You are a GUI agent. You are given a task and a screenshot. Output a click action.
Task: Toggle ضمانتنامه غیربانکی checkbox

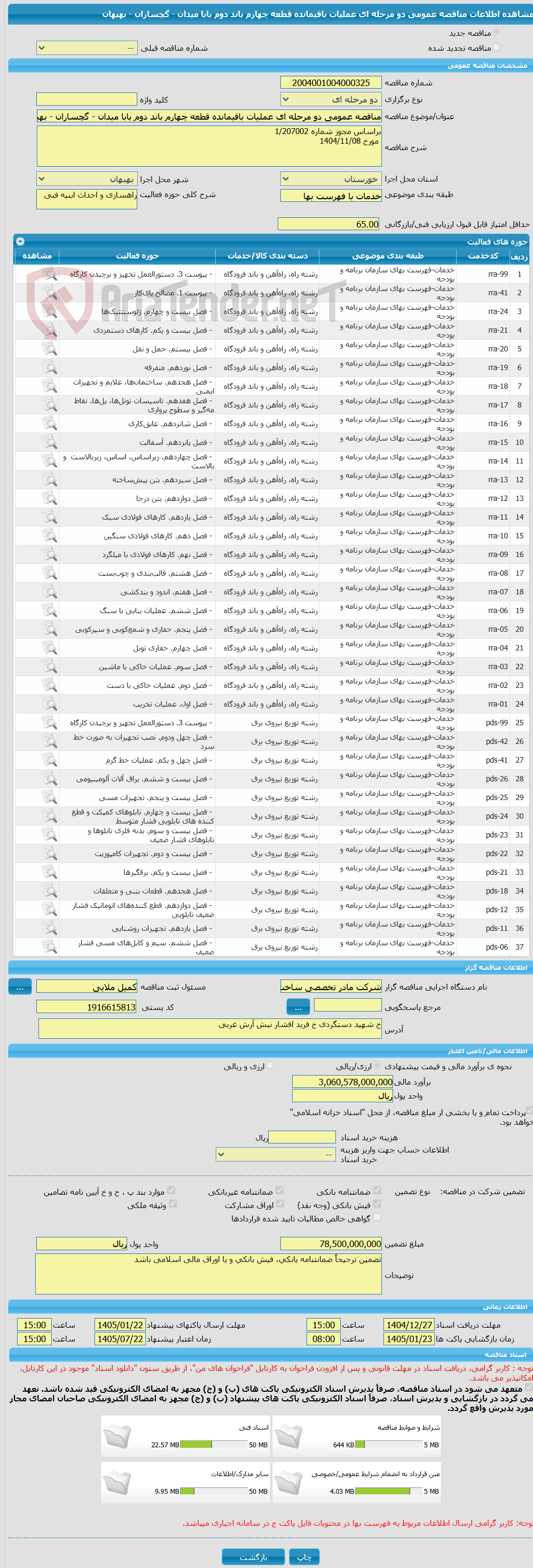click(279, 1190)
